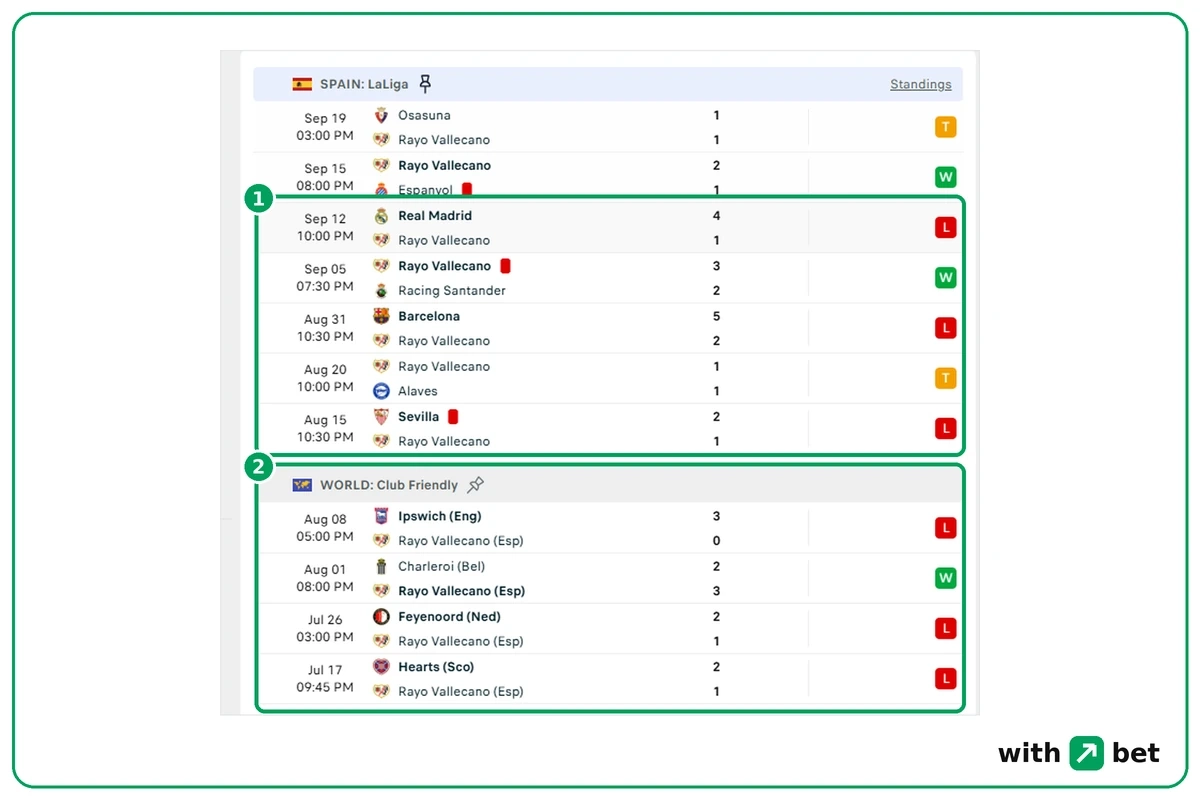Select the Charleroi (Bel) team name
The image size is (1200, 800).
pyautogui.click(x=442, y=567)
